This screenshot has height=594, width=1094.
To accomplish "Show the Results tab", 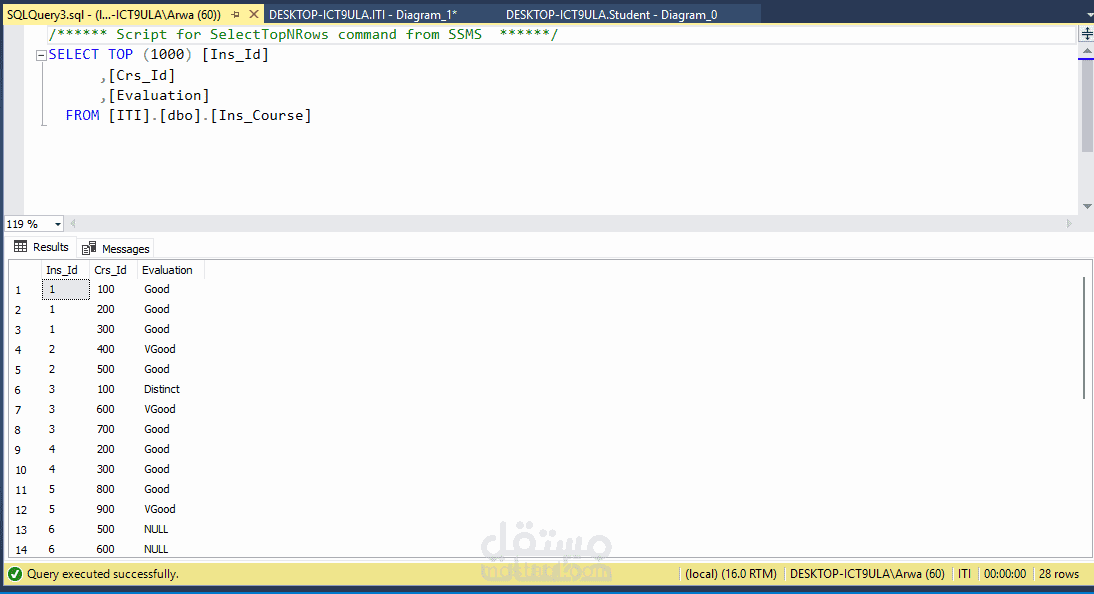I will click(41, 247).
